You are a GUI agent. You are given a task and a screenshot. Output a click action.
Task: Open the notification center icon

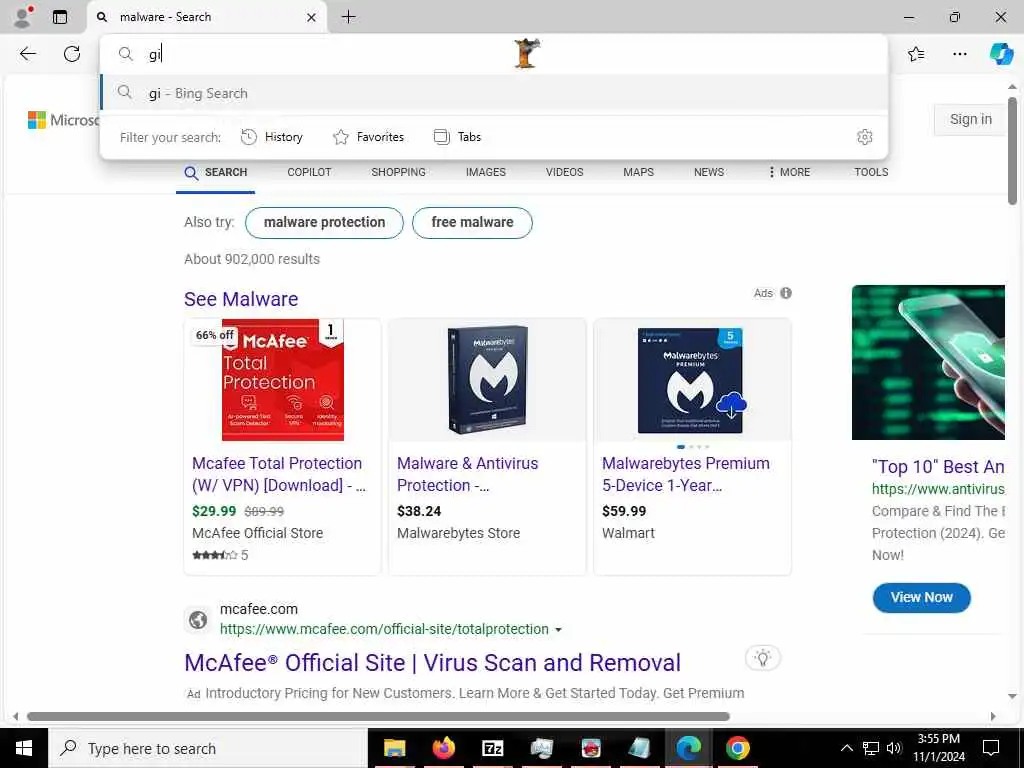[x=991, y=748]
